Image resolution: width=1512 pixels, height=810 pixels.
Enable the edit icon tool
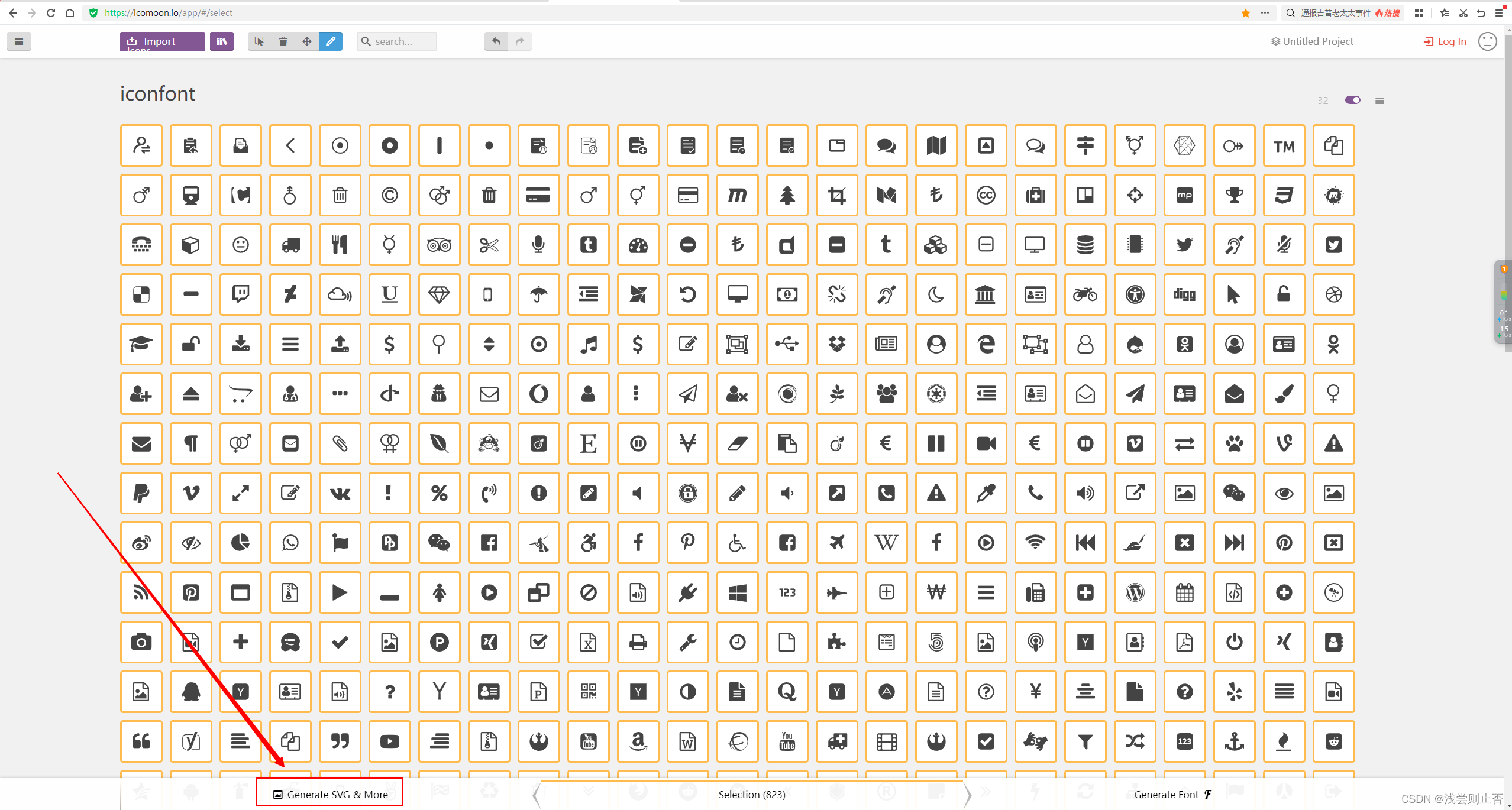tap(331, 41)
